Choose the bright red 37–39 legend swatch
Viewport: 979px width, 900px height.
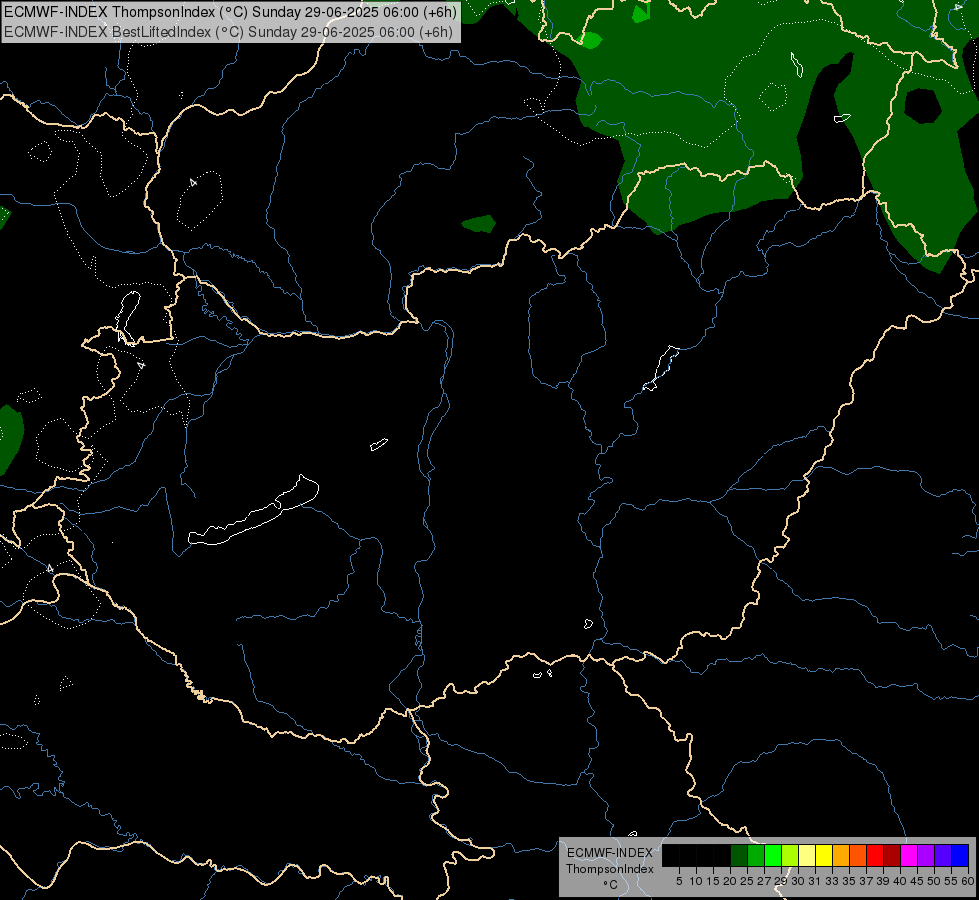(875, 855)
